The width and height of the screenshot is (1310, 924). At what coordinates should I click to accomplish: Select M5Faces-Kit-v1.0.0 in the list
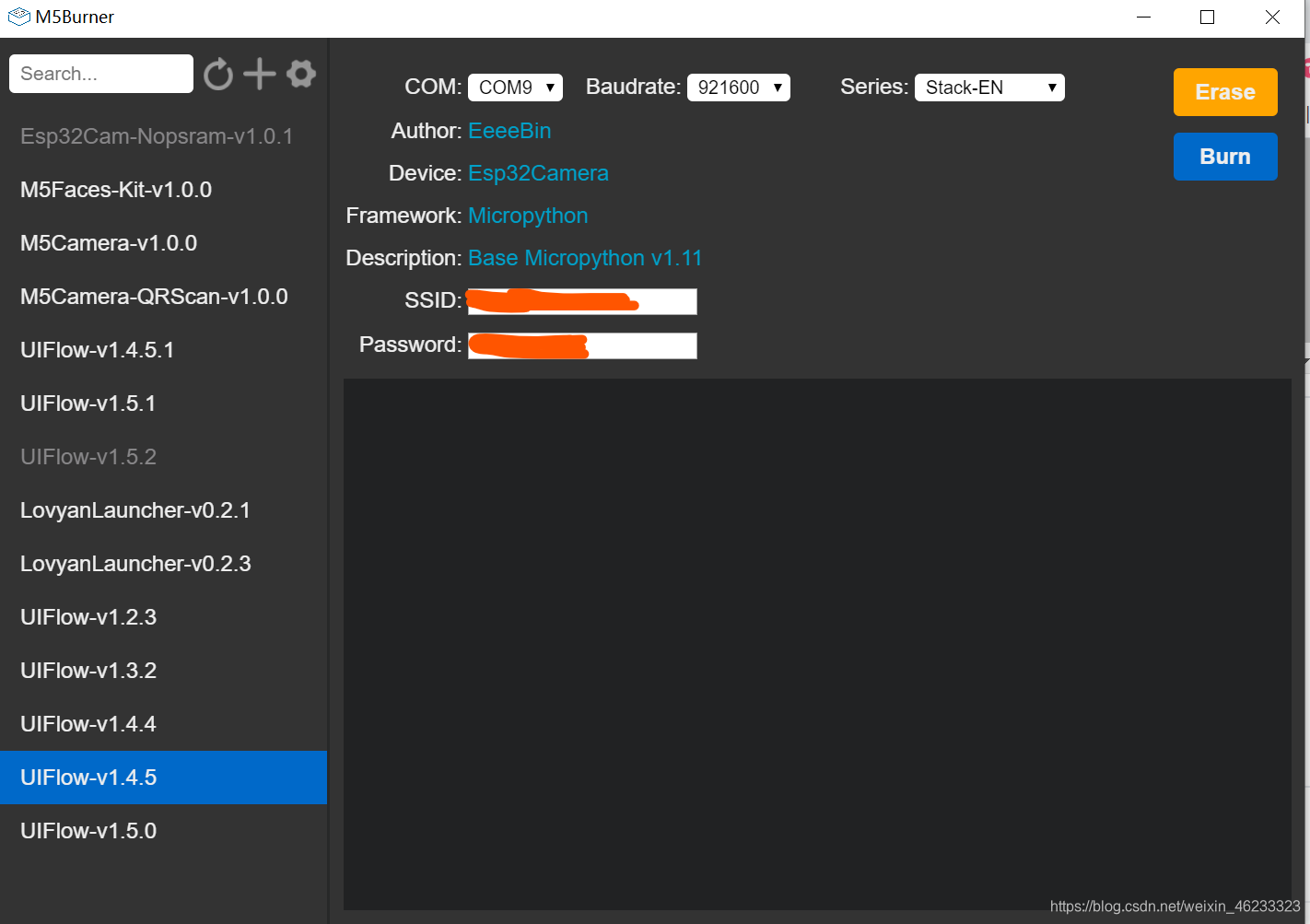164,190
